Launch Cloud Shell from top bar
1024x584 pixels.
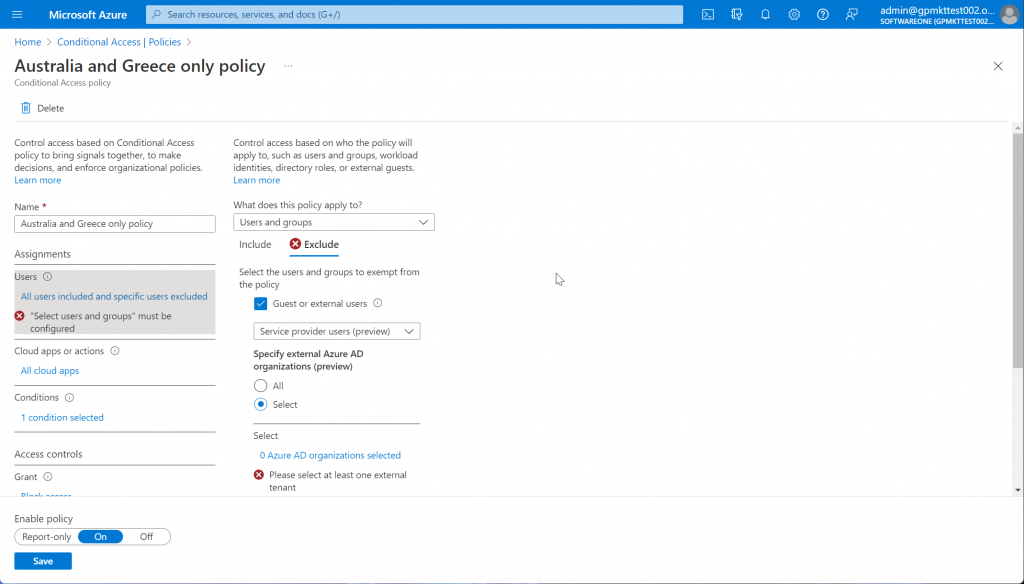click(708, 14)
